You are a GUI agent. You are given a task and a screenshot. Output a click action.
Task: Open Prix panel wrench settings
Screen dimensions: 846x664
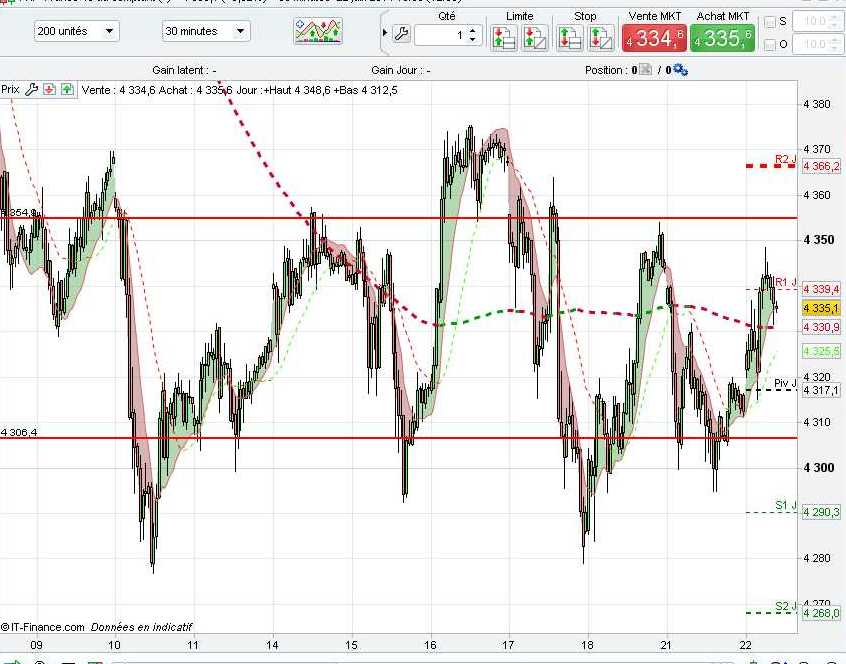[31, 90]
